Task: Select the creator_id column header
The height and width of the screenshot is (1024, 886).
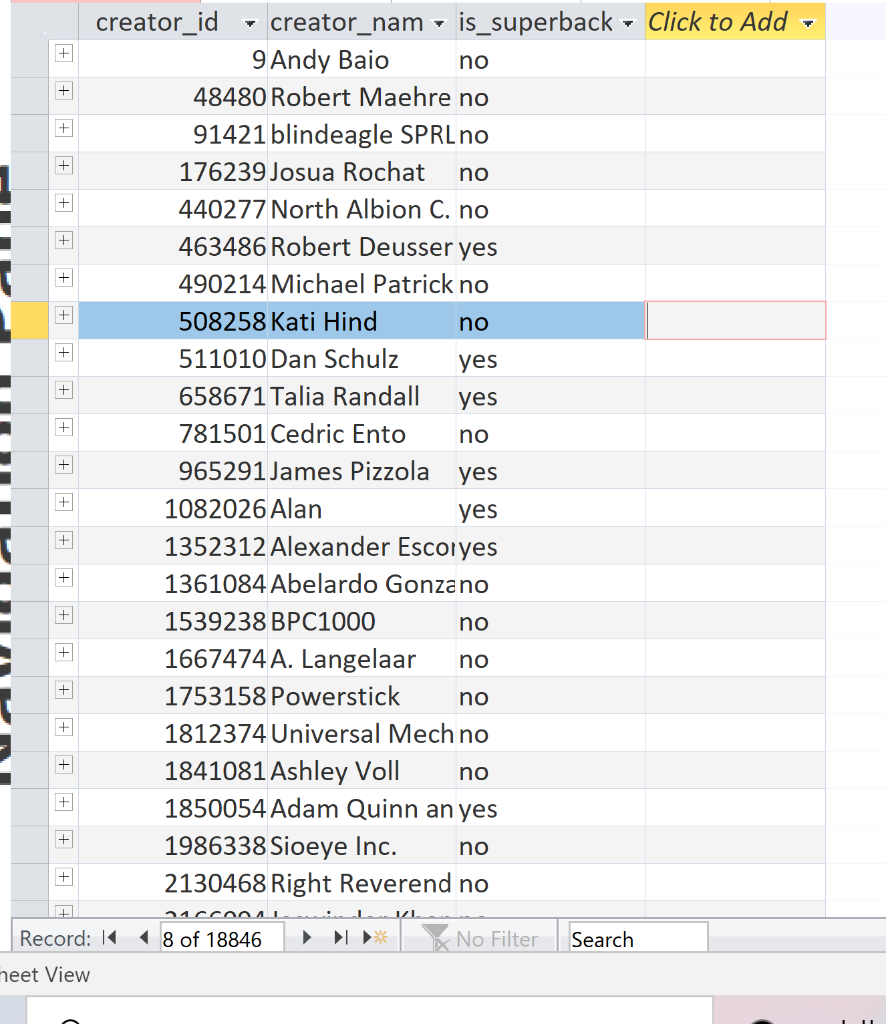Action: [157, 22]
